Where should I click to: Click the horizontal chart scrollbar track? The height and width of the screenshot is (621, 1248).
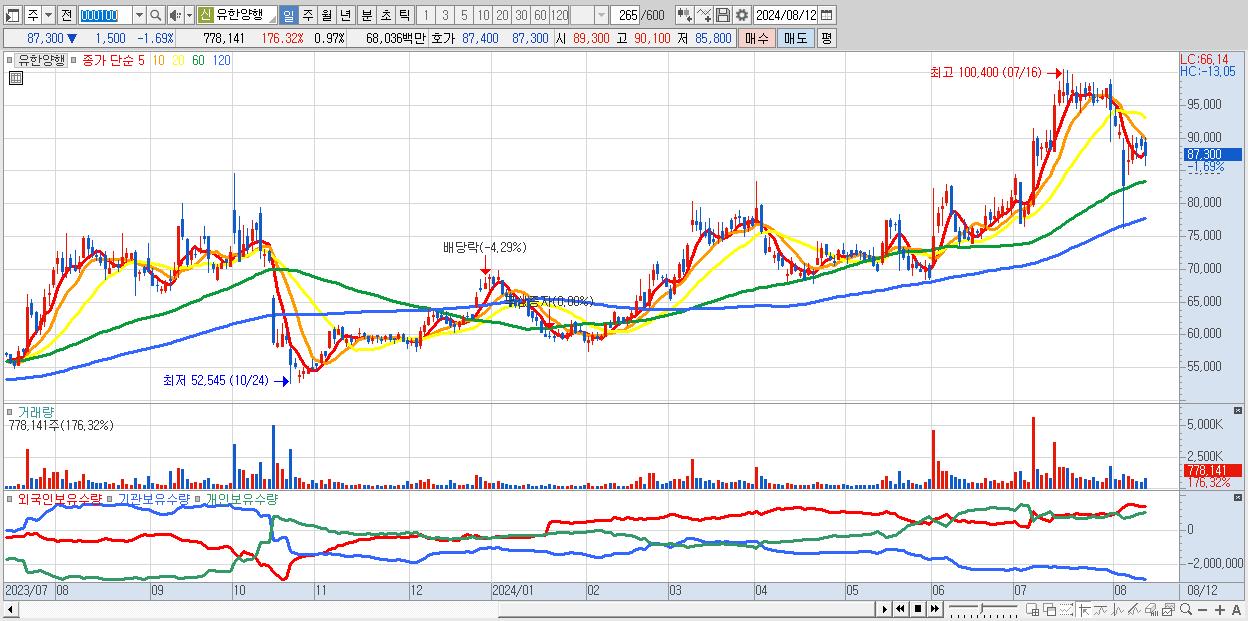coord(445,609)
